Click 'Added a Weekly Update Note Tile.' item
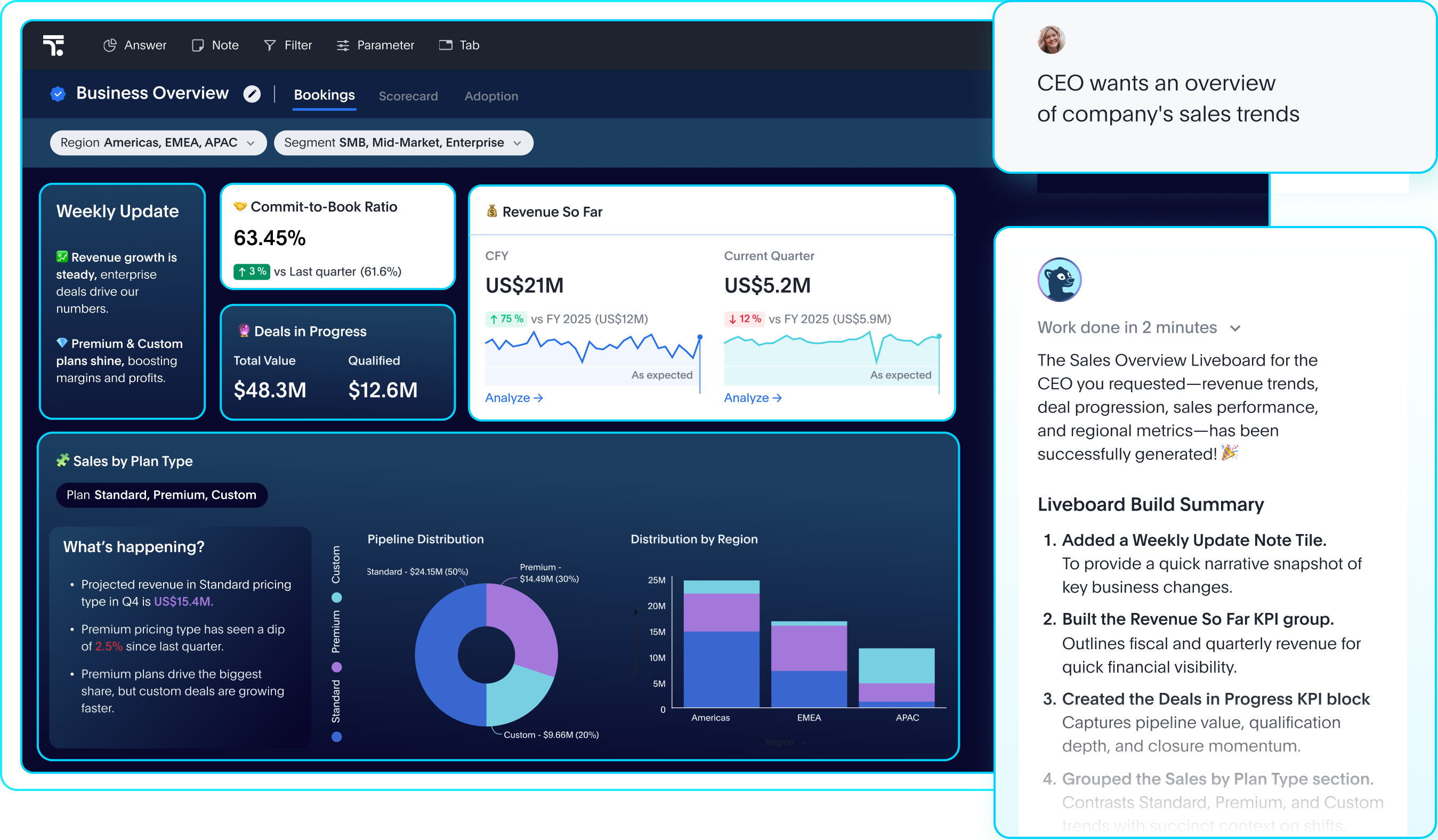1438x840 pixels. pos(1194,540)
